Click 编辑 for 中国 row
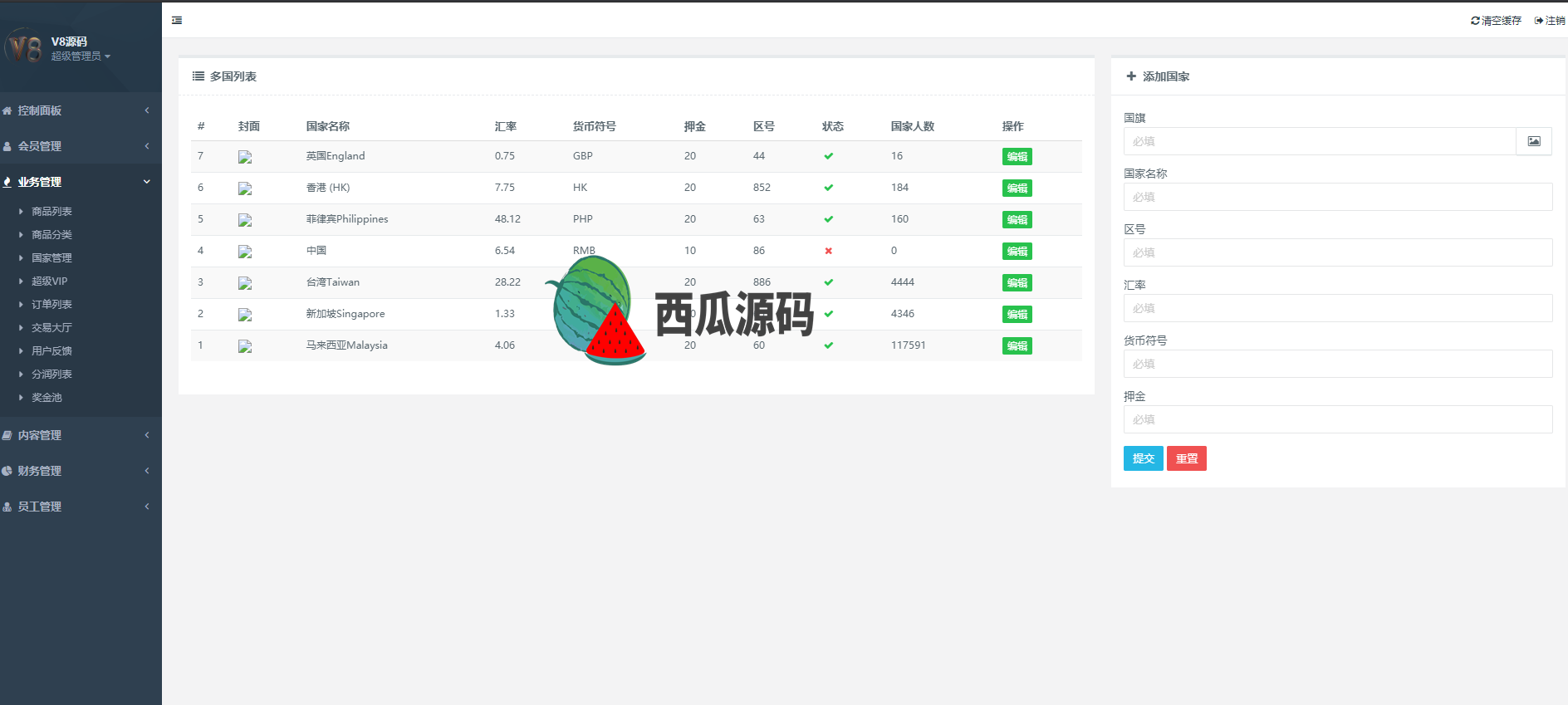Viewport: 1568px width, 705px height. point(1017,251)
